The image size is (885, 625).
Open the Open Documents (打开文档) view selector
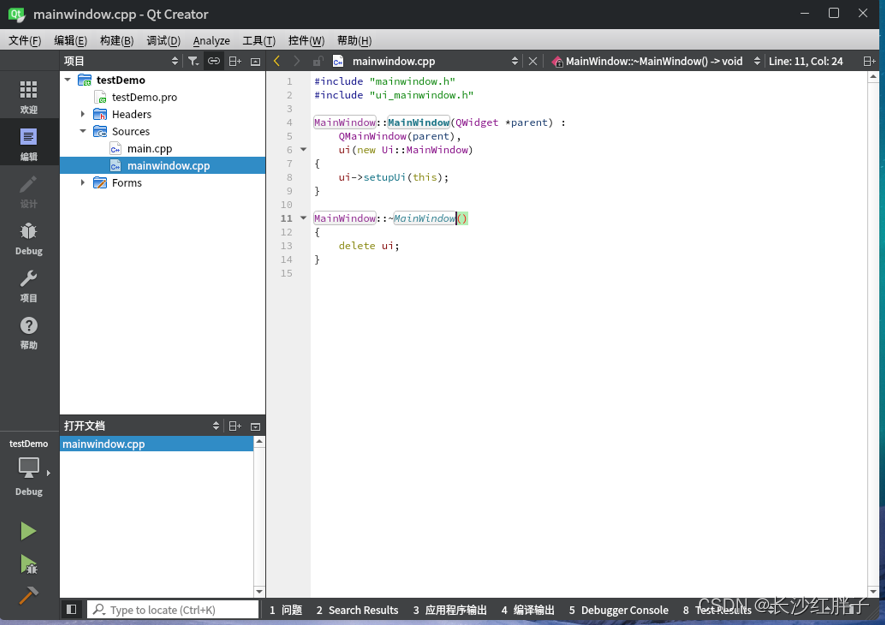point(141,426)
